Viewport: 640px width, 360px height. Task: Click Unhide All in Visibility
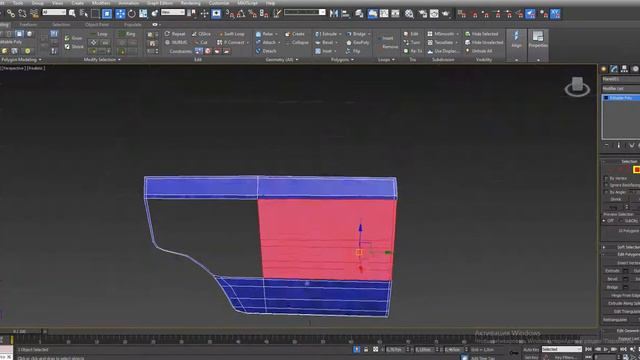(479, 51)
